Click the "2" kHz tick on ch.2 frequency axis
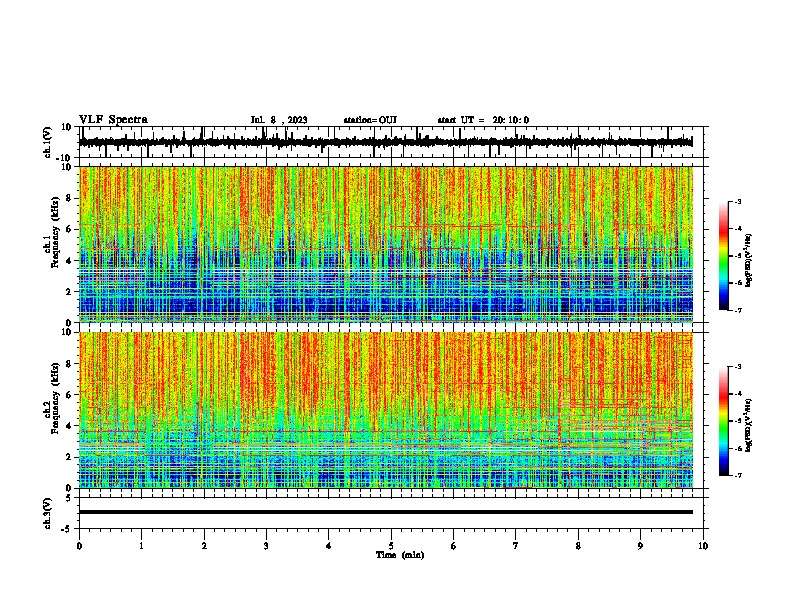 coord(70,457)
